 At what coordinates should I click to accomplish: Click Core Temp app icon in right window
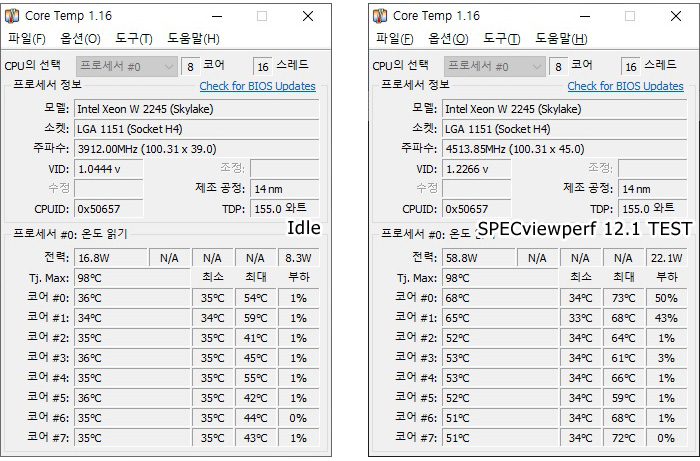(380, 16)
